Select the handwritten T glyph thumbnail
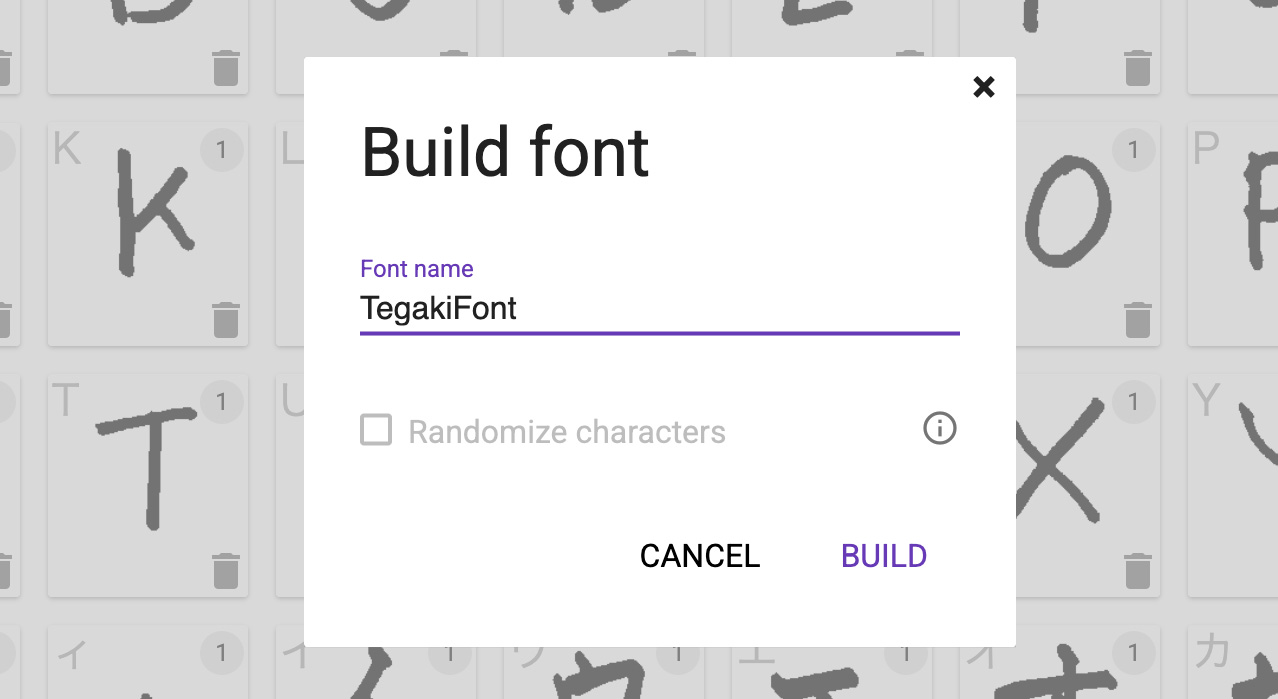1278x699 pixels. 150,465
